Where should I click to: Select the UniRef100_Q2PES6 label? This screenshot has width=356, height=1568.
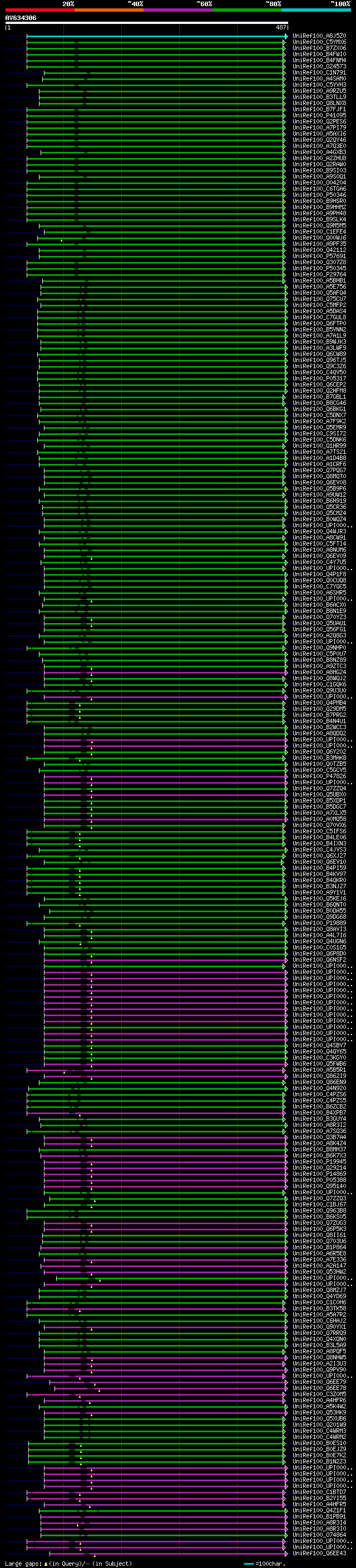click(319, 122)
